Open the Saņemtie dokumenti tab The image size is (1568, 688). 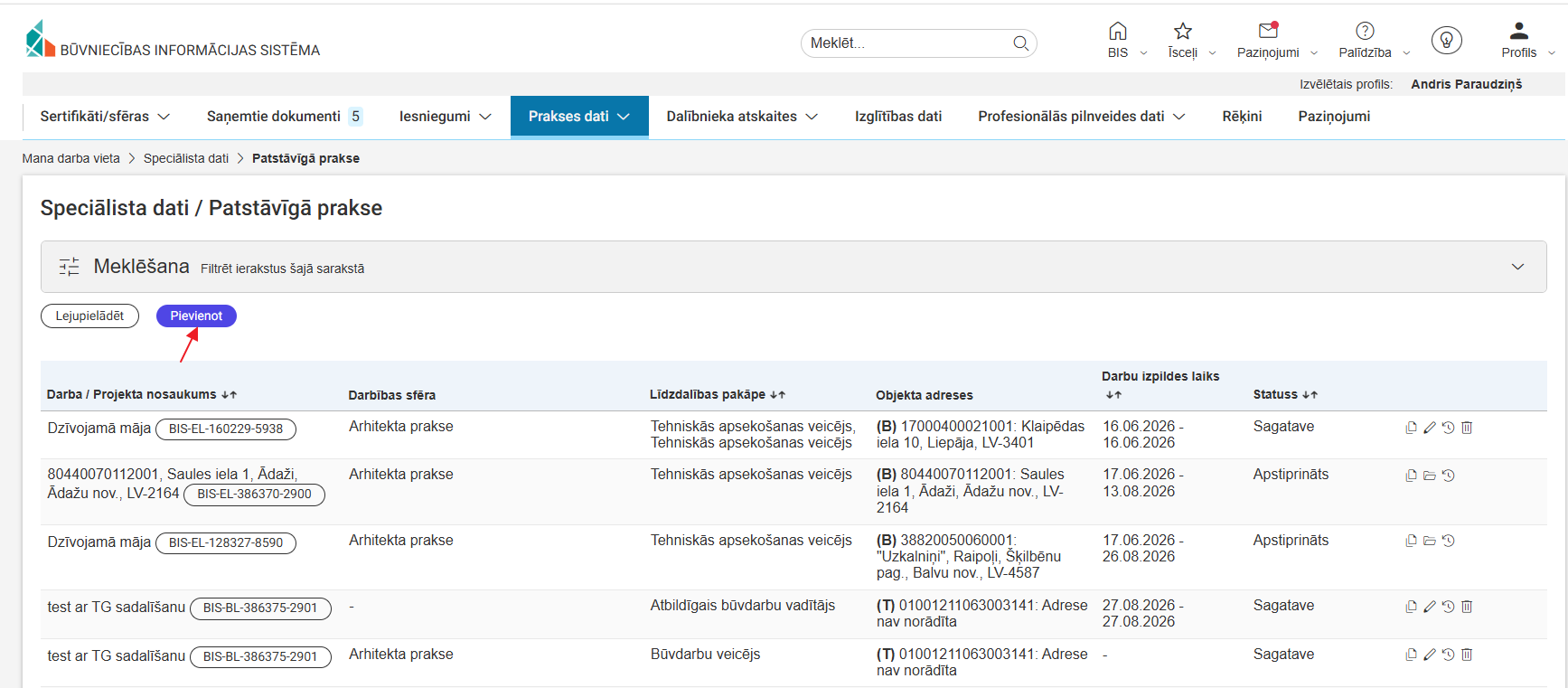pyautogui.click(x=285, y=117)
